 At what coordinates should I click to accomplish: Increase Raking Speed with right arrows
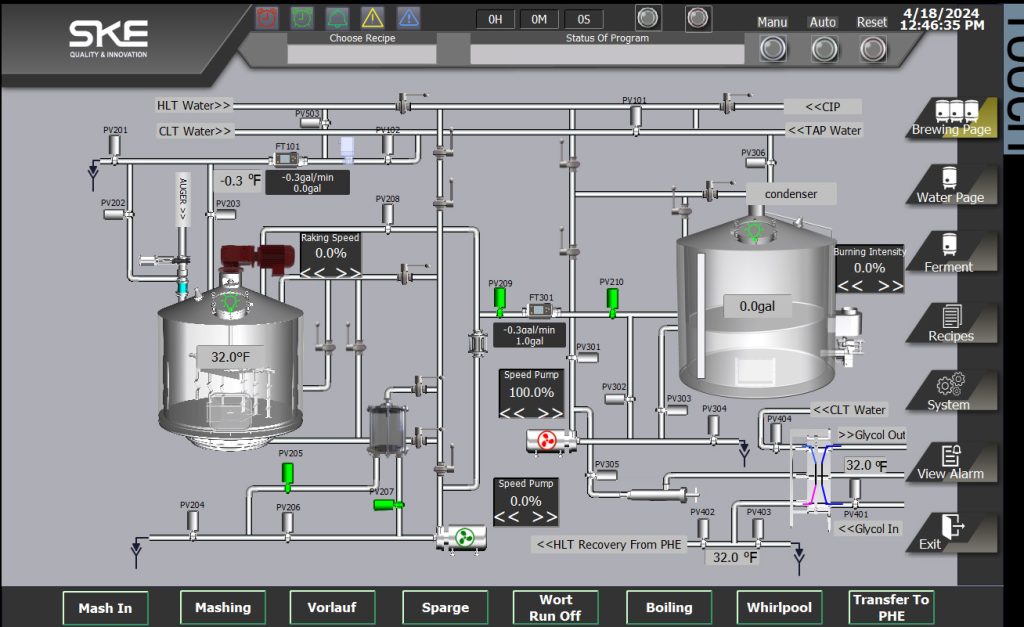[345, 271]
